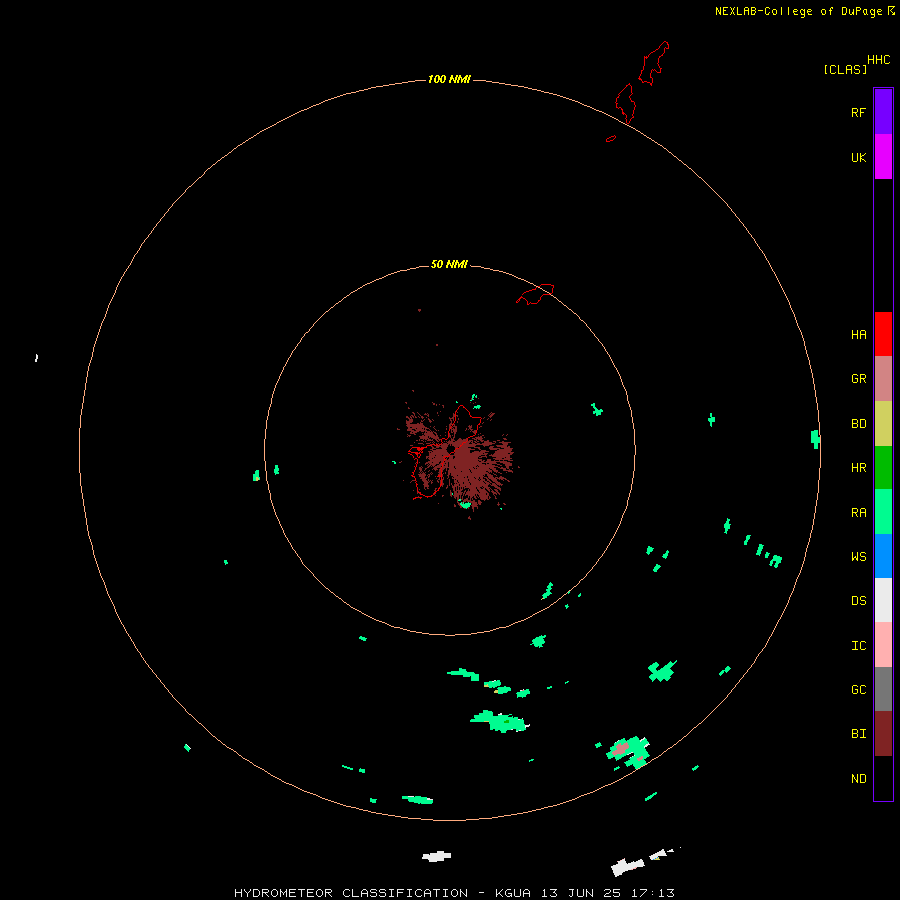The width and height of the screenshot is (900, 900).
Task: Click the HA legend label
Action: point(858,334)
